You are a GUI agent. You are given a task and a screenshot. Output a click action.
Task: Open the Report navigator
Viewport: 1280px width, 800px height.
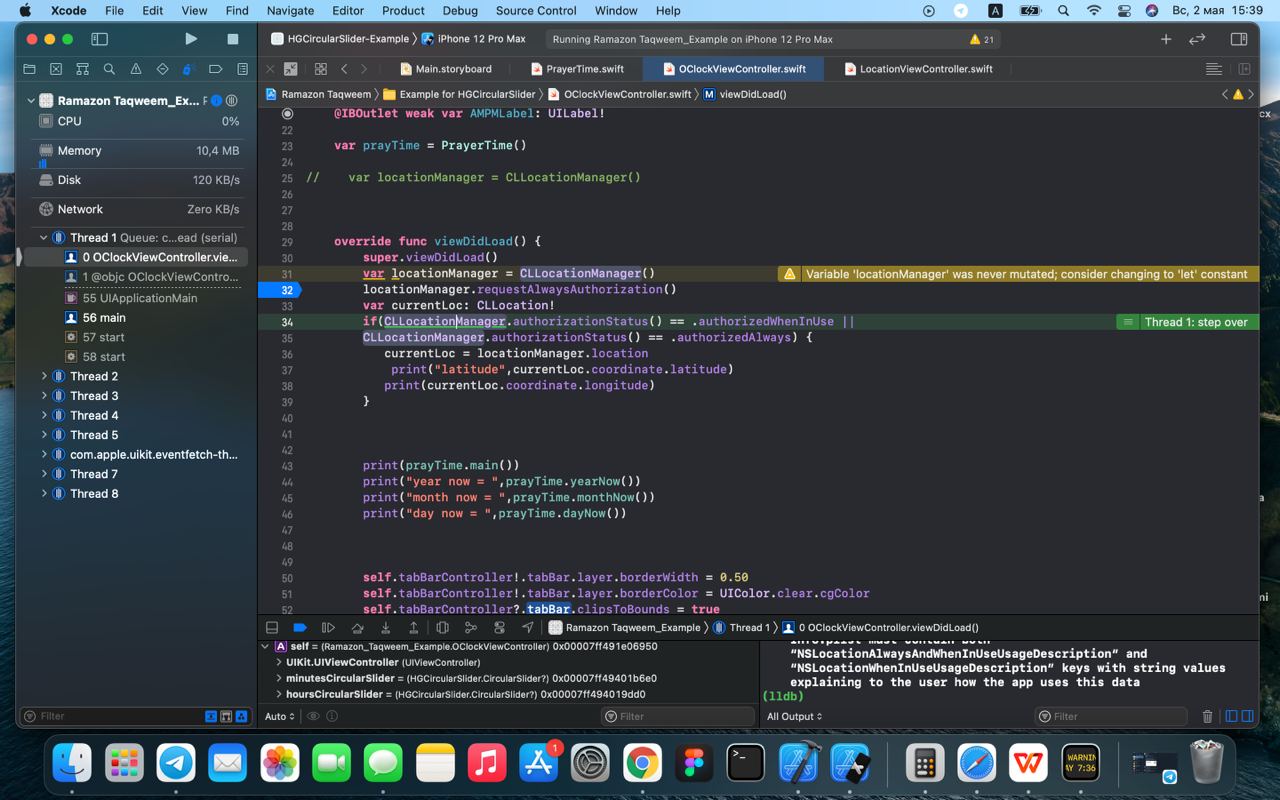pyautogui.click(x=242, y=69)
